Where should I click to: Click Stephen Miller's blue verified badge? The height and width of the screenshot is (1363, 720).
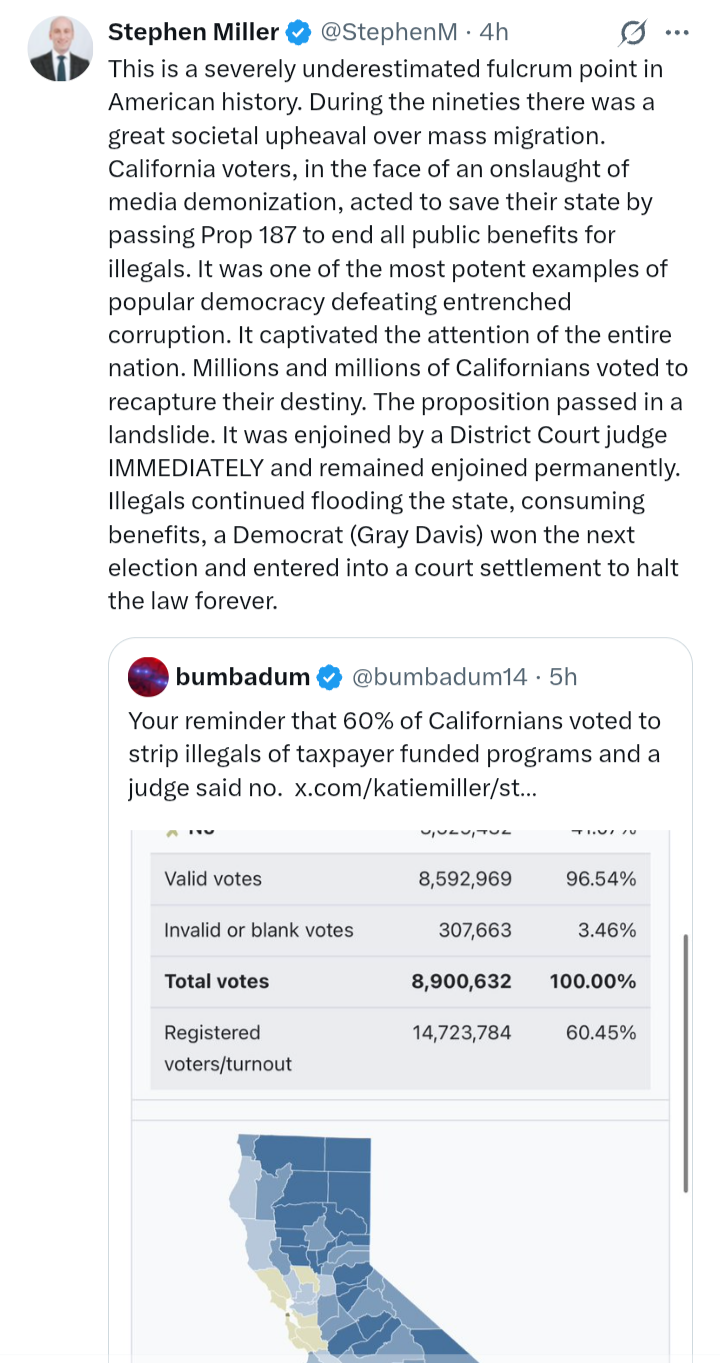(297, 33)
